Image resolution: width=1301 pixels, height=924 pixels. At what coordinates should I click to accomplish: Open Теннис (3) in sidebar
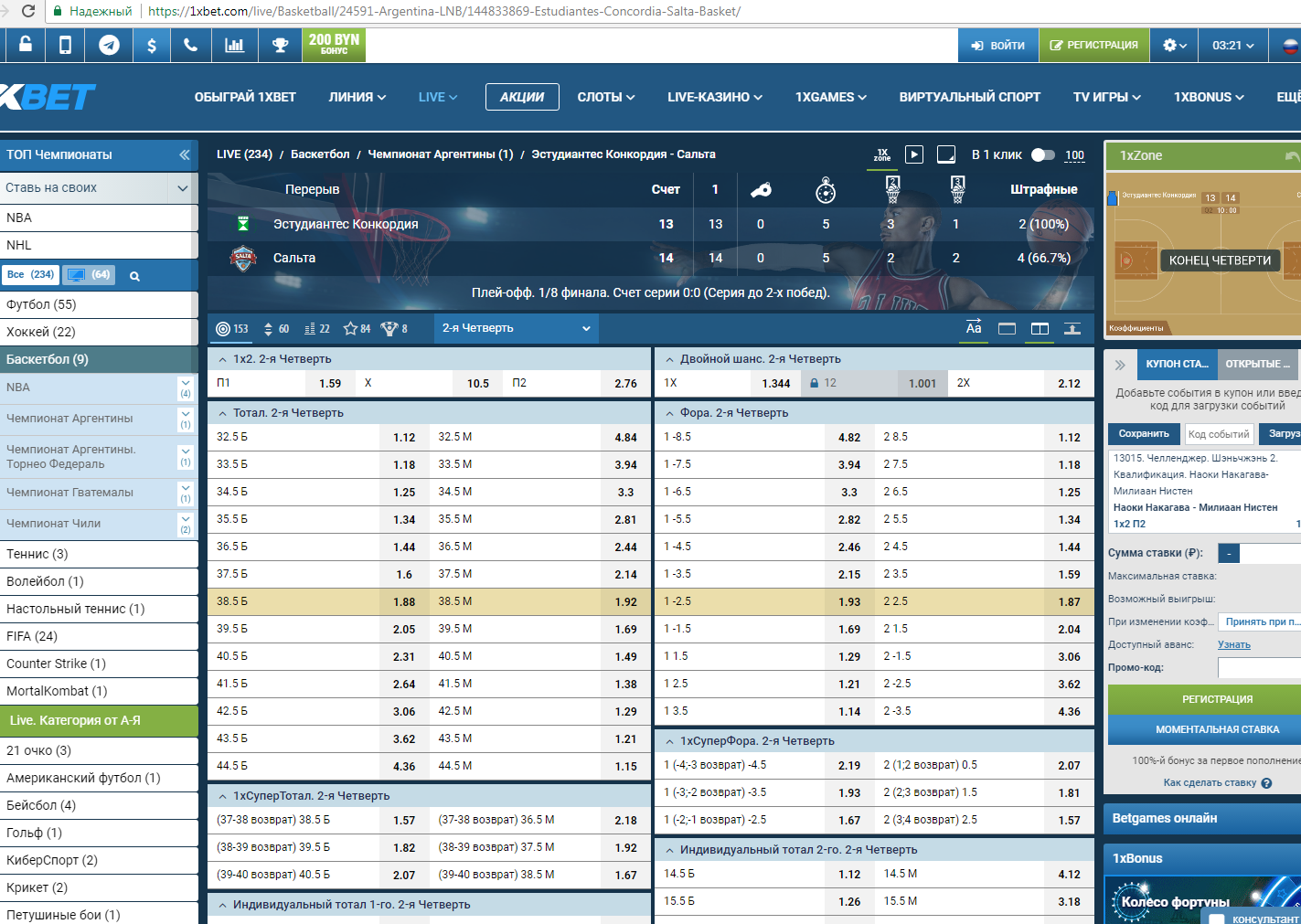(x=99, y=555)
